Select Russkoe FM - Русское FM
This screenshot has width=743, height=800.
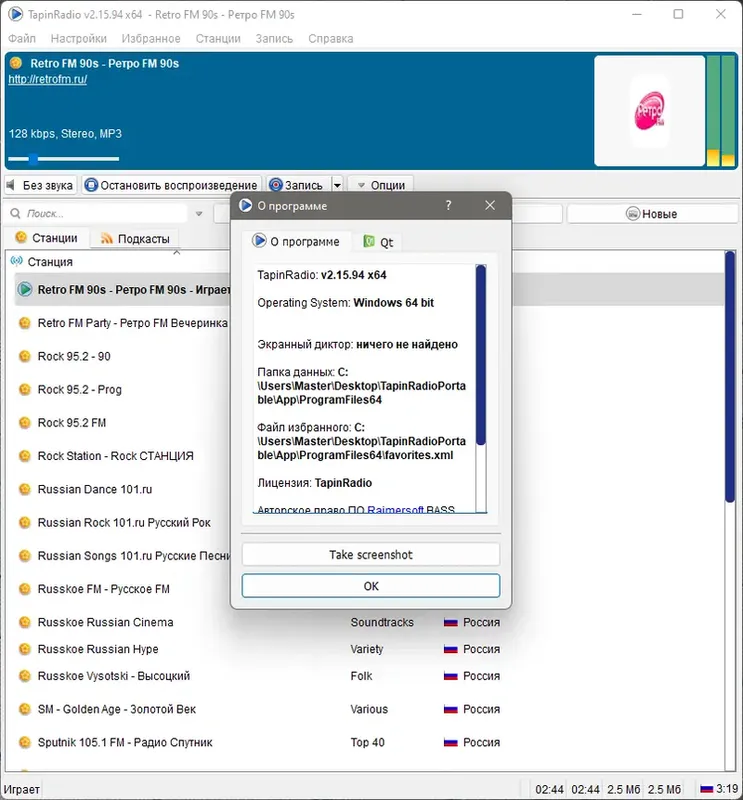point(104,589)
